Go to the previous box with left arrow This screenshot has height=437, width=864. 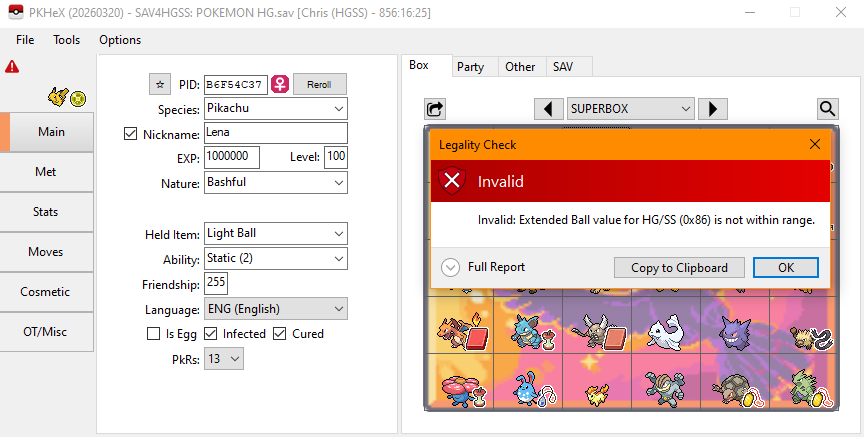[548, 108]
